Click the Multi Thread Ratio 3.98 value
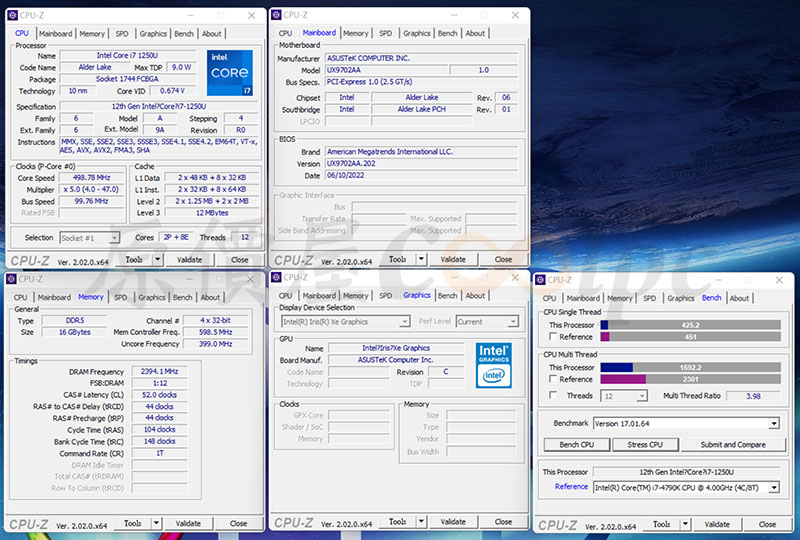 click(753, 396)
